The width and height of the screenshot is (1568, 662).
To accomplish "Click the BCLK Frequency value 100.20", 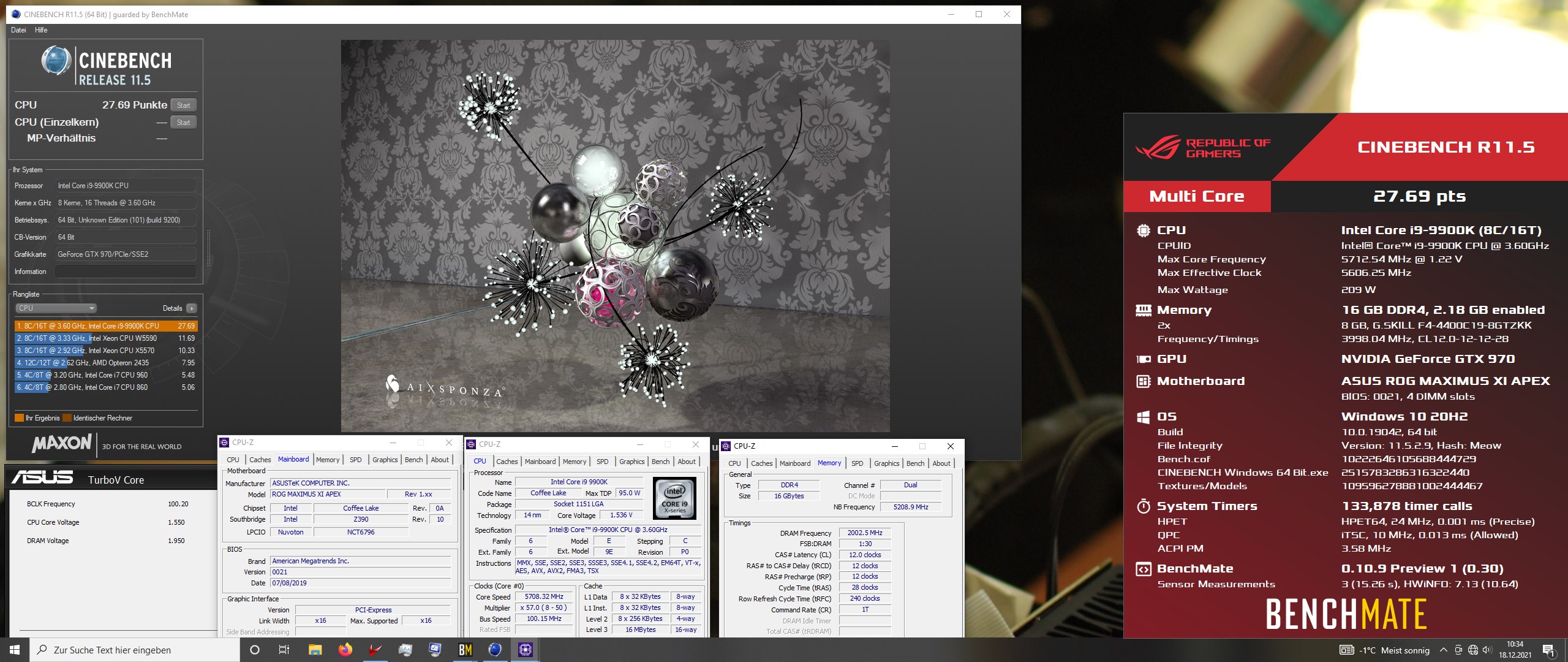I will (x=178, y=504).
